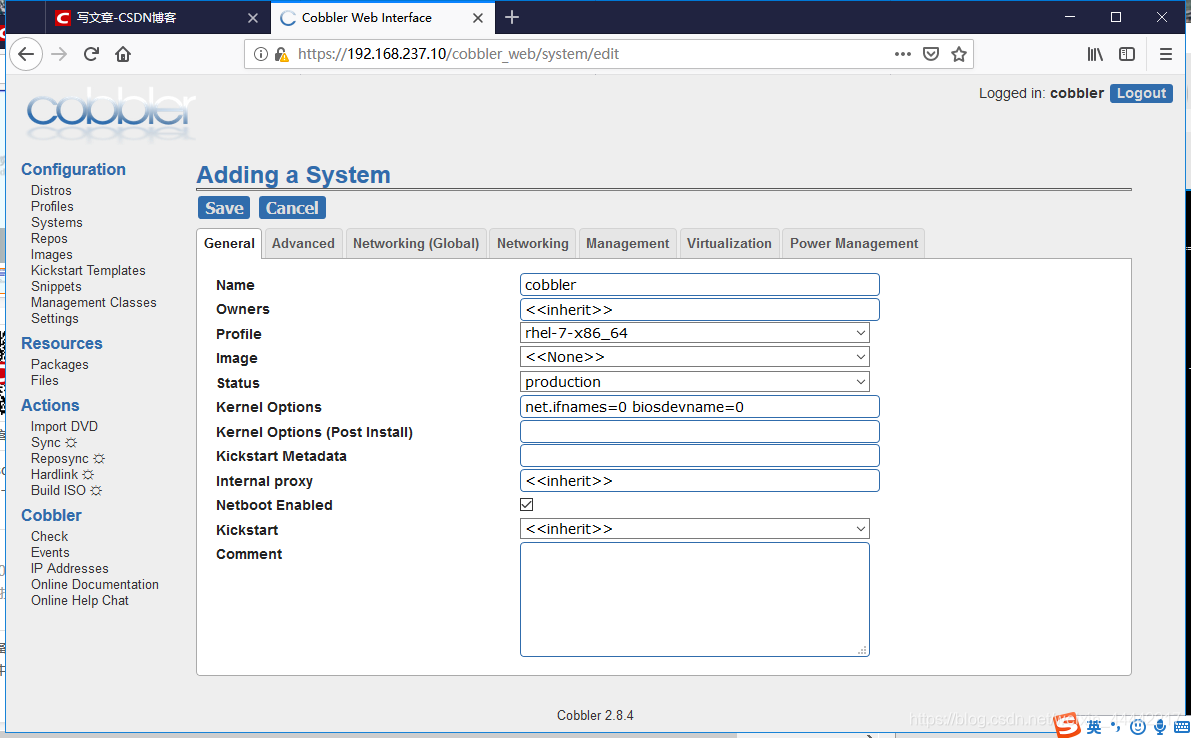
Task: Open Files under Resources
Action: (45, 380)
